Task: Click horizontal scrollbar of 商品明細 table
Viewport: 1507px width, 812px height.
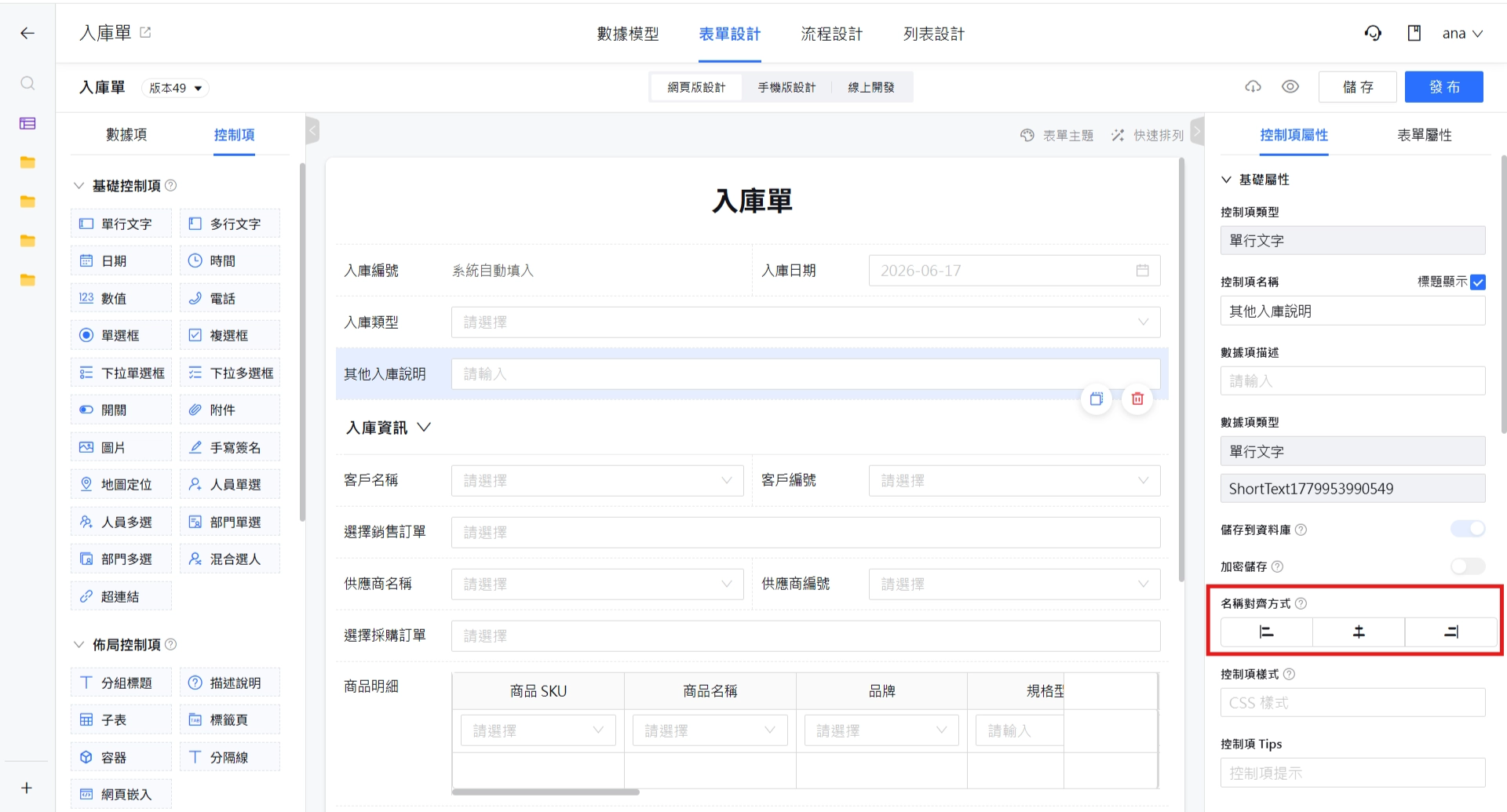Action: pos(546,792)
